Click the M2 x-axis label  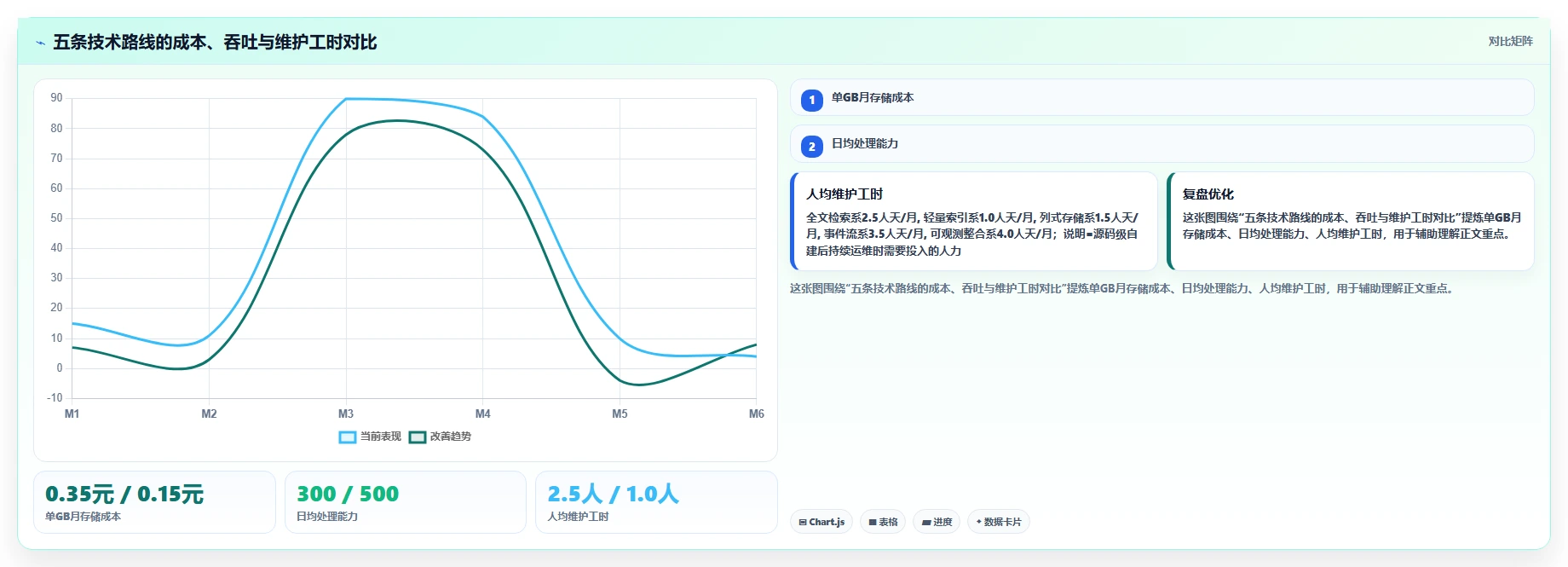pyautogui.click(x=209, y=414)
